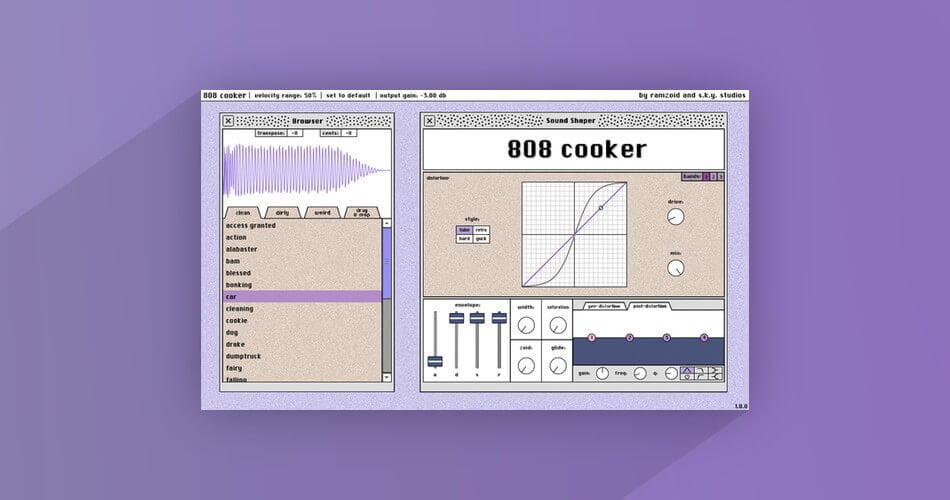Click the EQ freq knob

click(x=642, y=374)
